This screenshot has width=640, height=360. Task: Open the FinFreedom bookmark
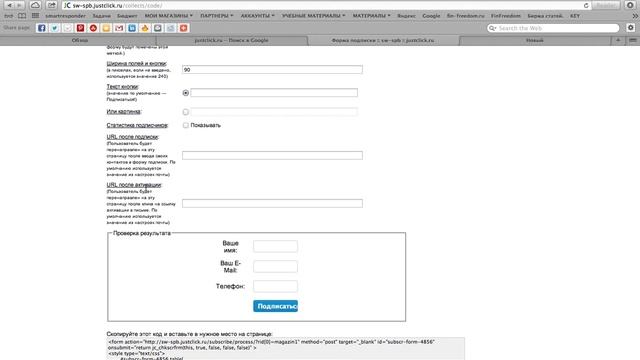[x=506, y=16]
